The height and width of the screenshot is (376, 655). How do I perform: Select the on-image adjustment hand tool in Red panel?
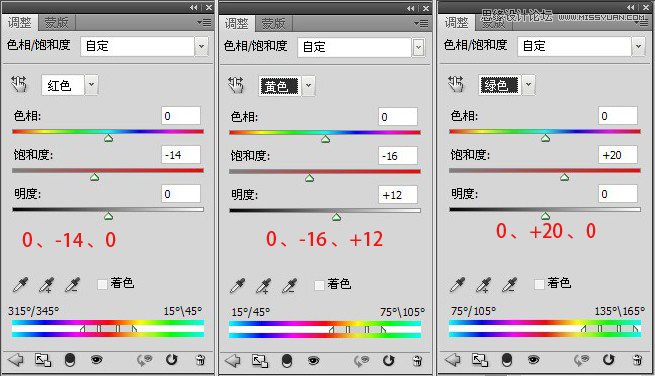coord(19,84)
